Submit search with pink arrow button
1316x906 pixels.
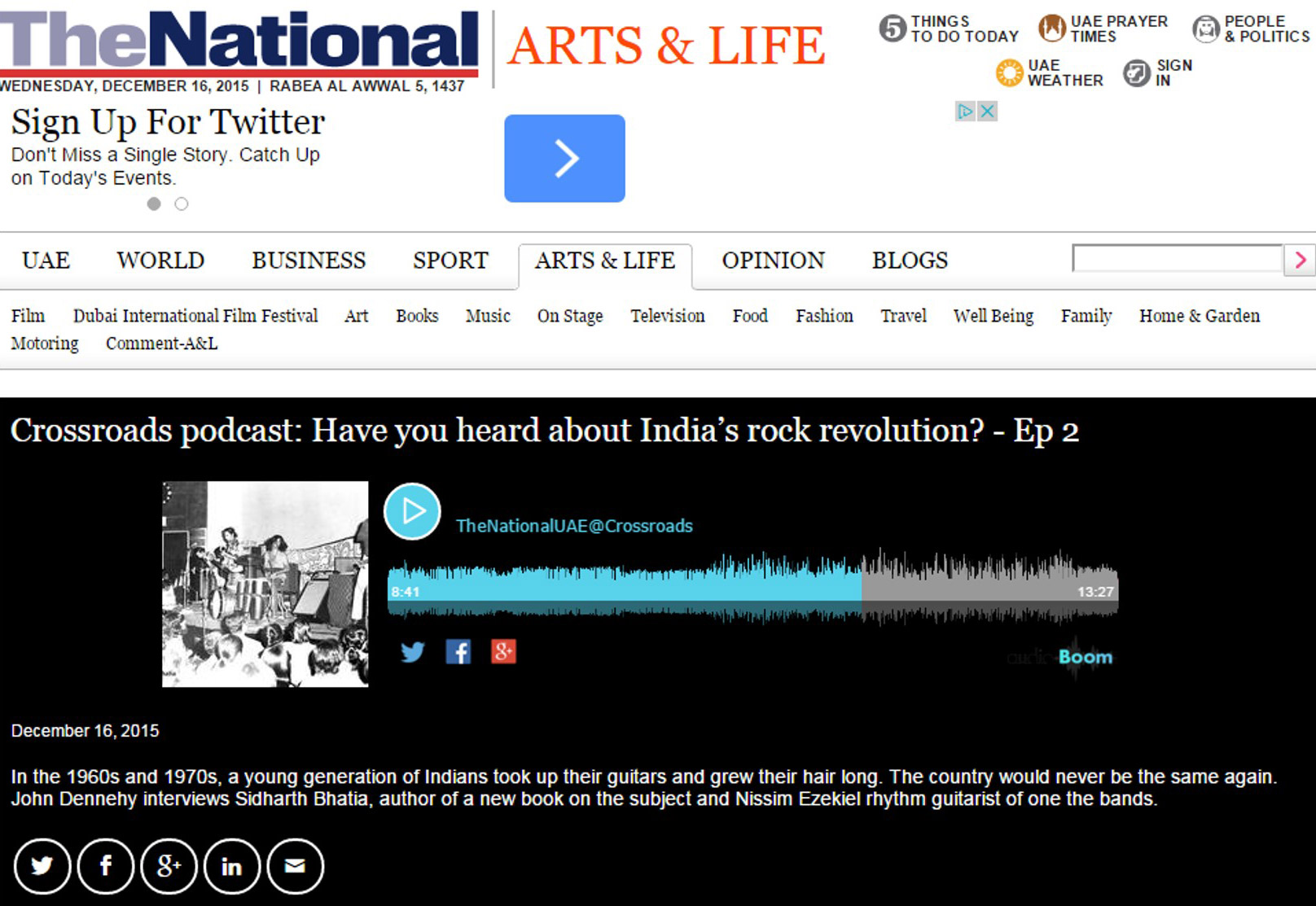[1300, 260]
